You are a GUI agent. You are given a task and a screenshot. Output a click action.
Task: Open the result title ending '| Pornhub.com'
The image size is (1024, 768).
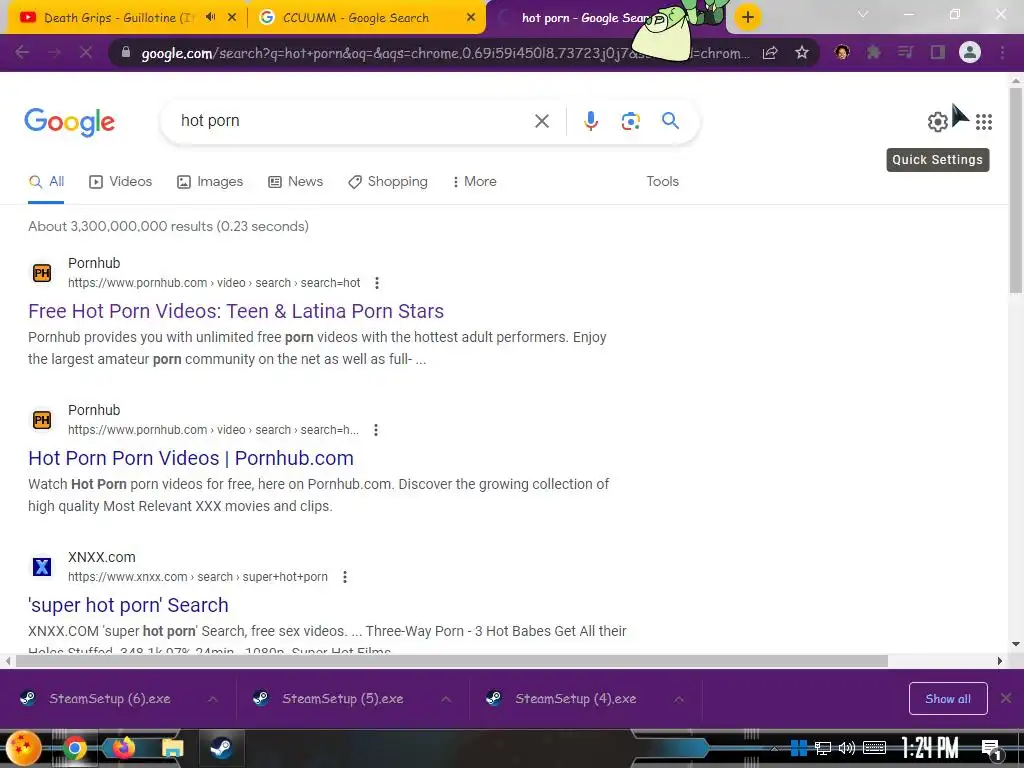coord(191,458)
